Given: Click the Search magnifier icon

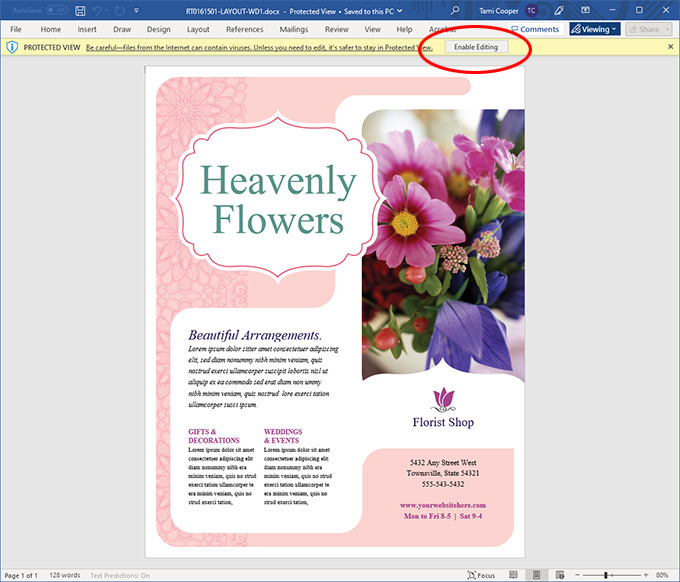Looking at the screenshot, I should [454, 11].
